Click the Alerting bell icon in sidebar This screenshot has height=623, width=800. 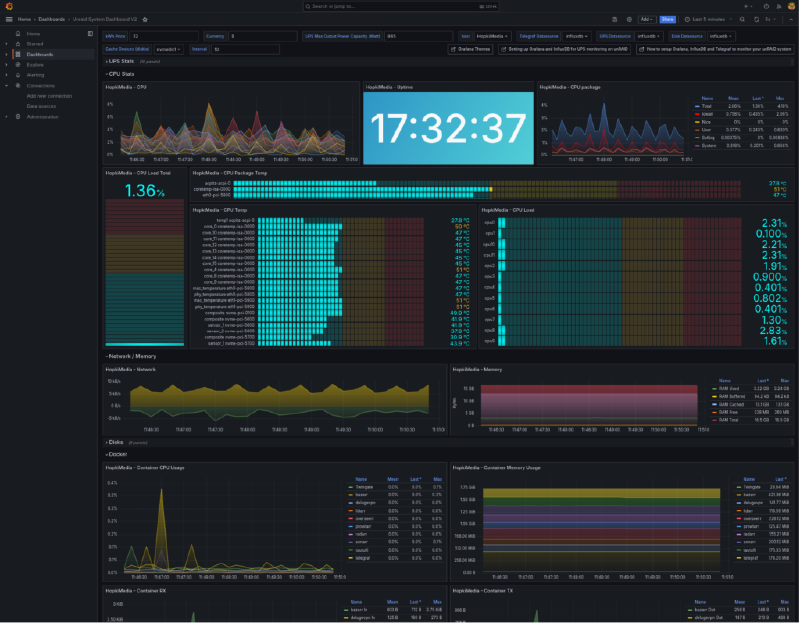(17, 75)
